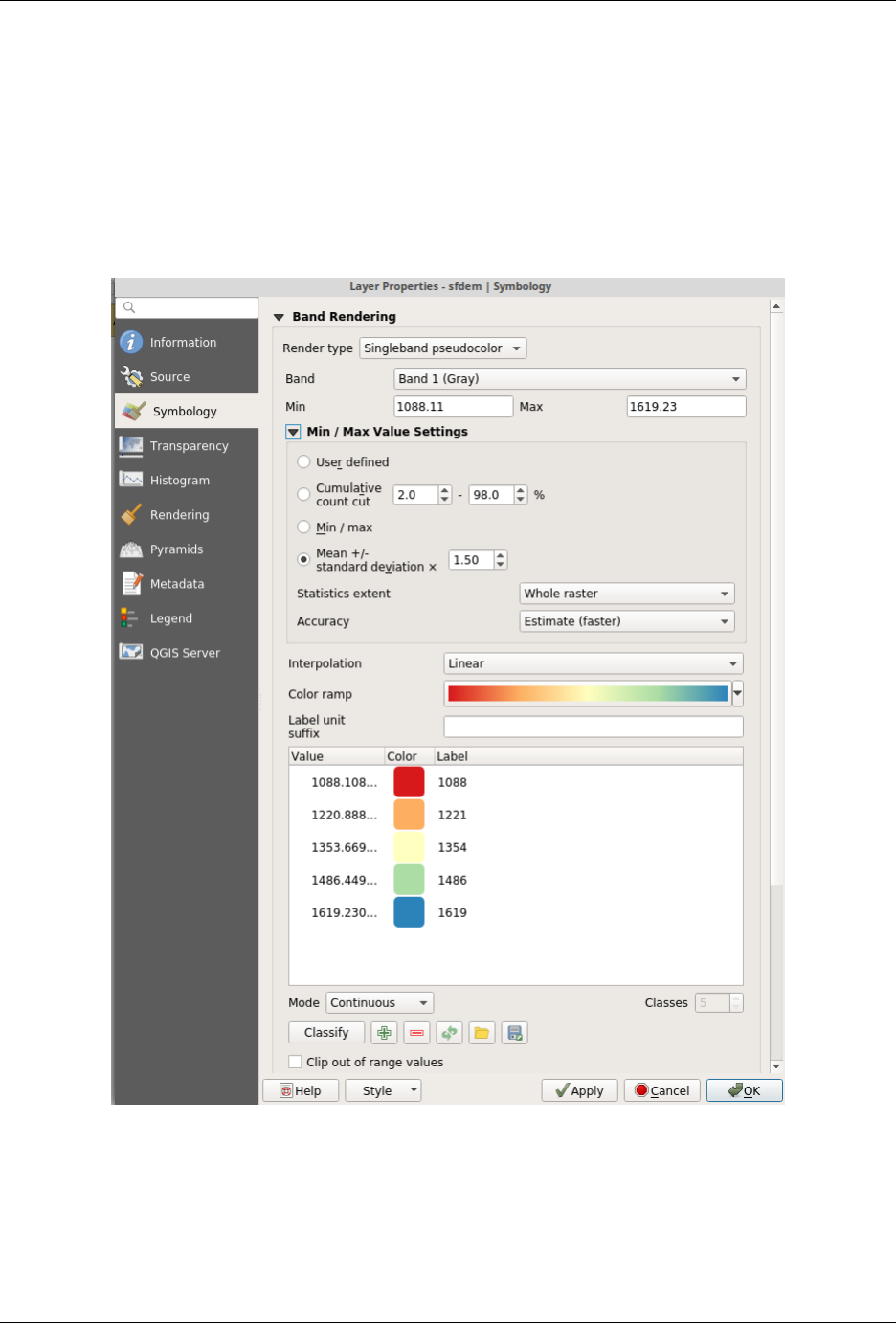This screenshot has height=1323, width=896.
Task: Open the Color ramp dropdown arrow
Action: (x=737, y=694)
